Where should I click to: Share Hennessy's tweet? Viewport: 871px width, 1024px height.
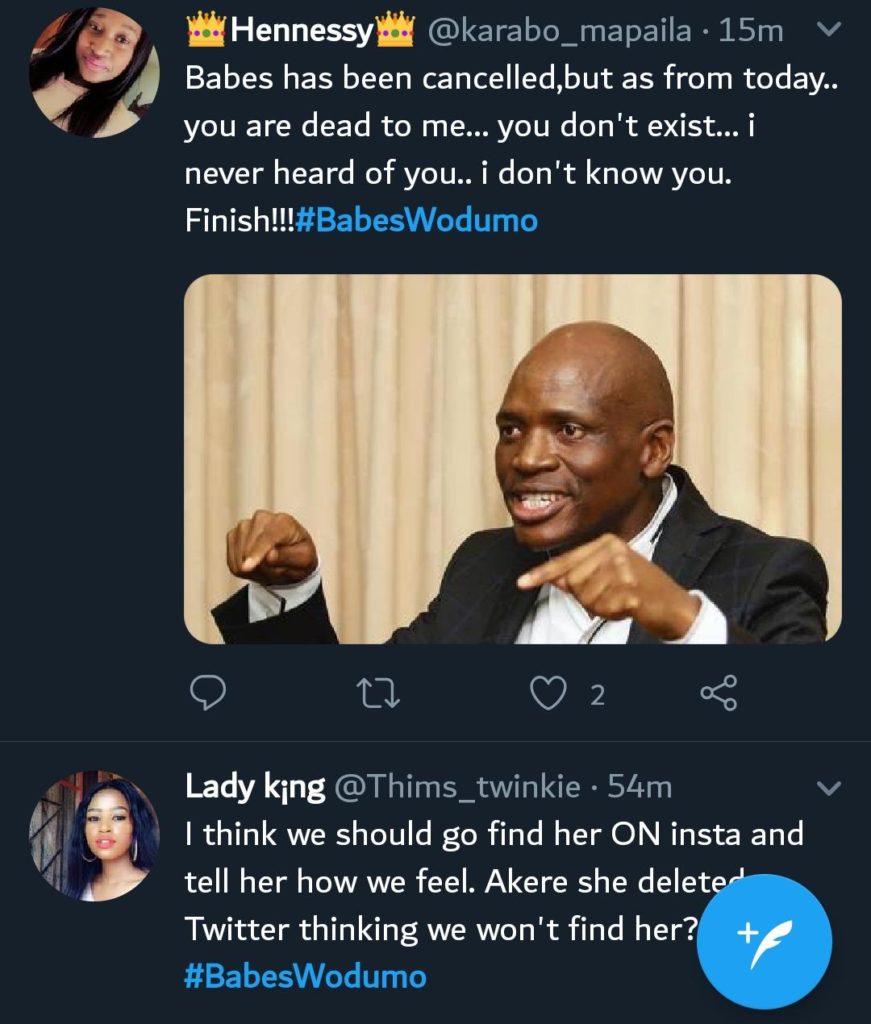tap(718, 693)
